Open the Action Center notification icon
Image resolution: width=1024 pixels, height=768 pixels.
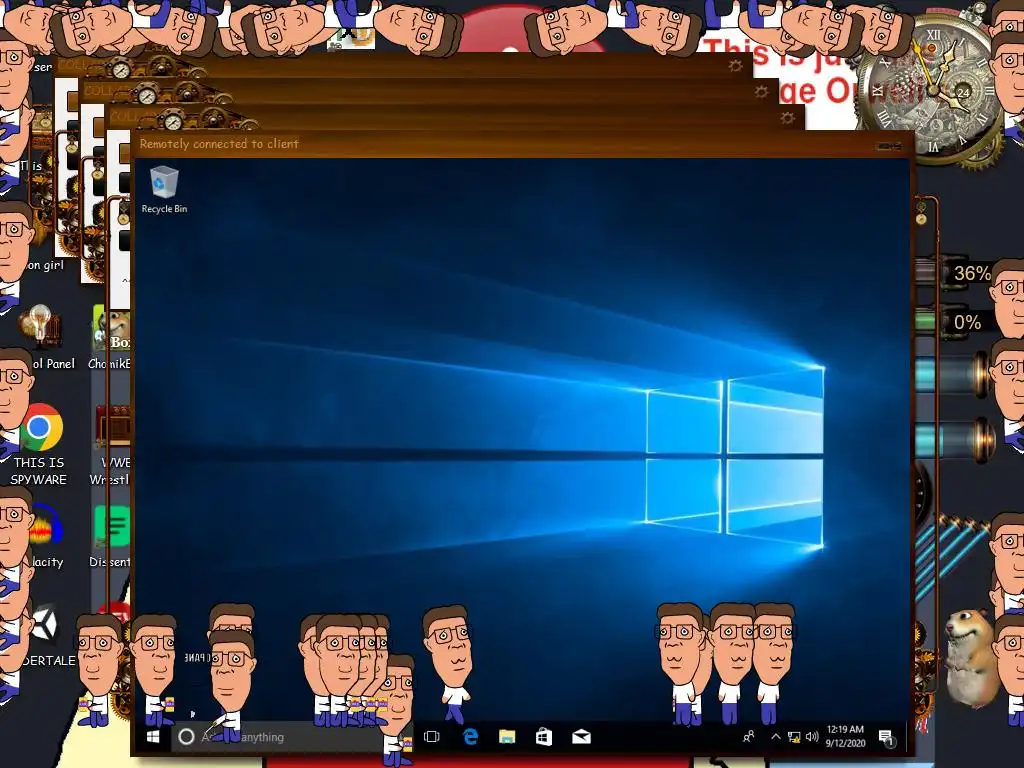point(886,737)
